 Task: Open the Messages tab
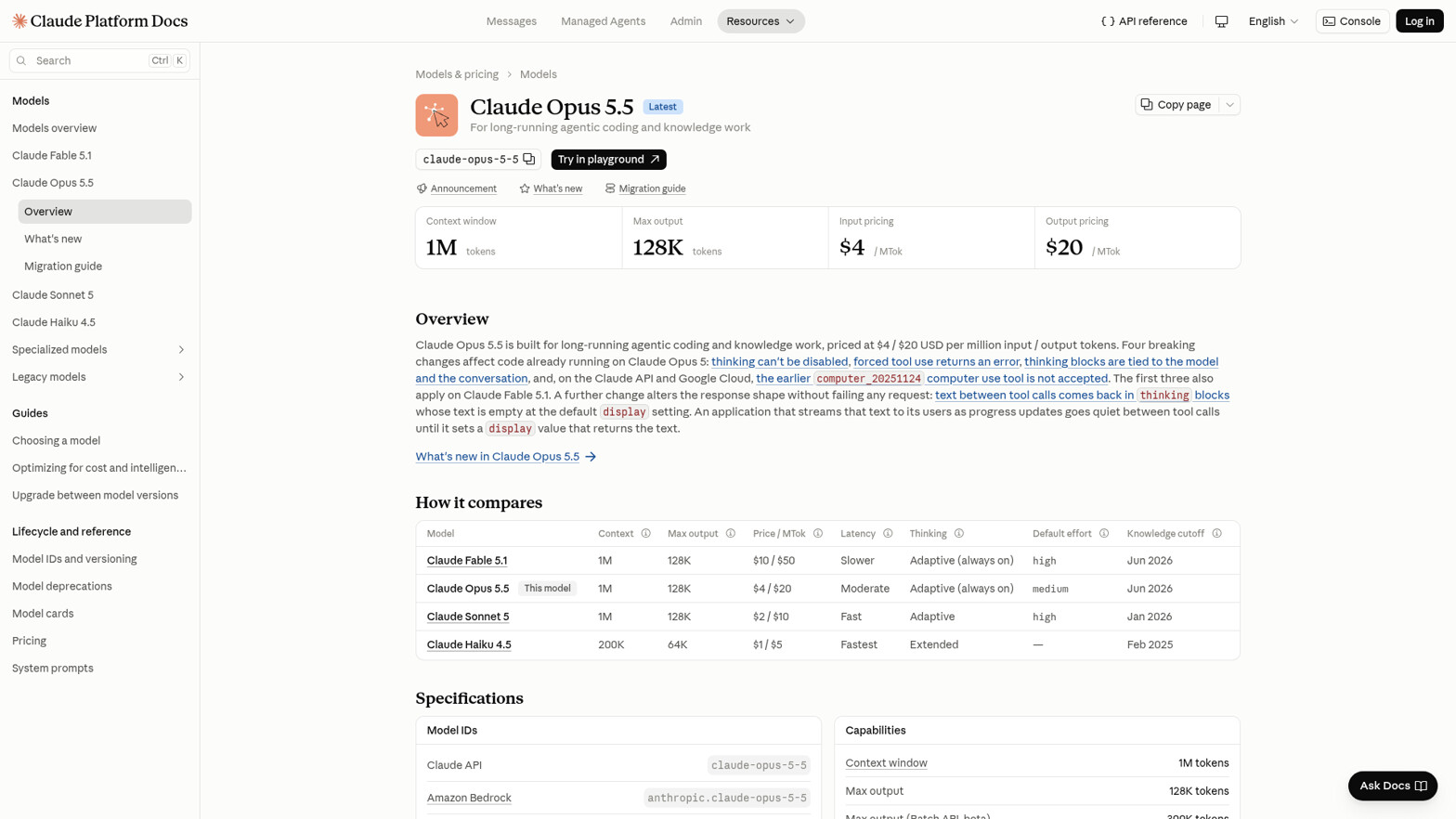(x=512, y=21)
